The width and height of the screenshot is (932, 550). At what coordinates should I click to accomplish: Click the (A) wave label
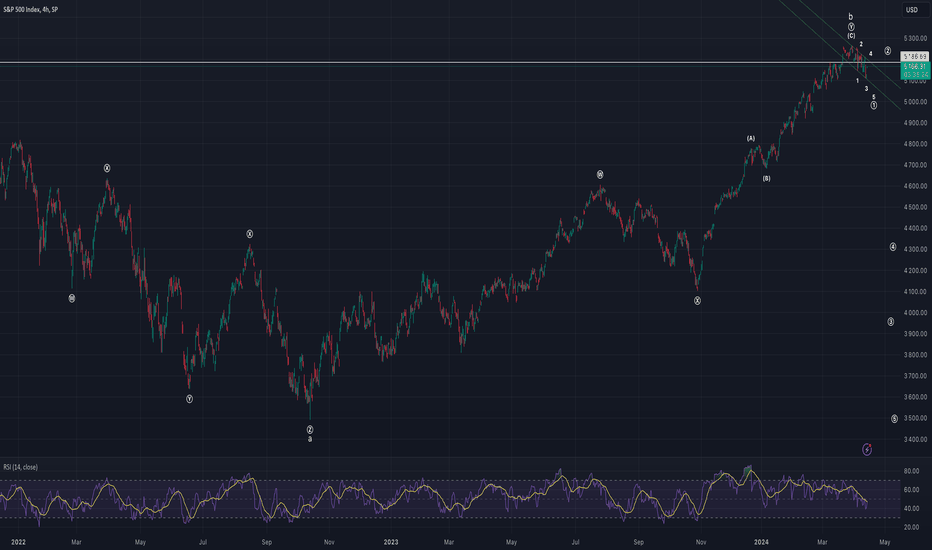click(x=751, y=139)
